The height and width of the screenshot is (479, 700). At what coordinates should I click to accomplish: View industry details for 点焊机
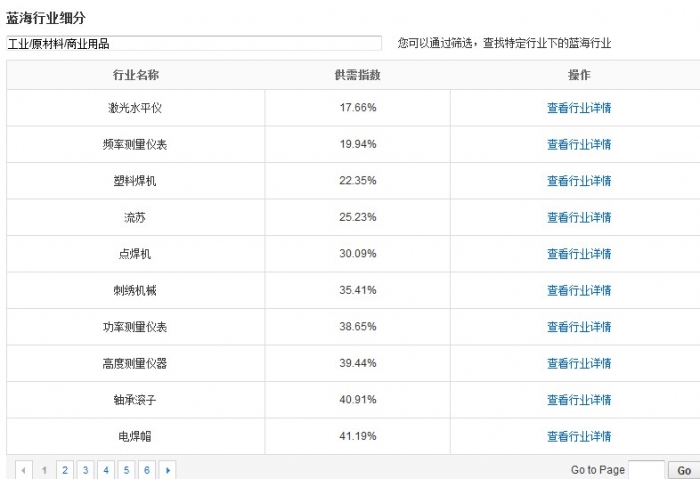click(x=579, y=254)
